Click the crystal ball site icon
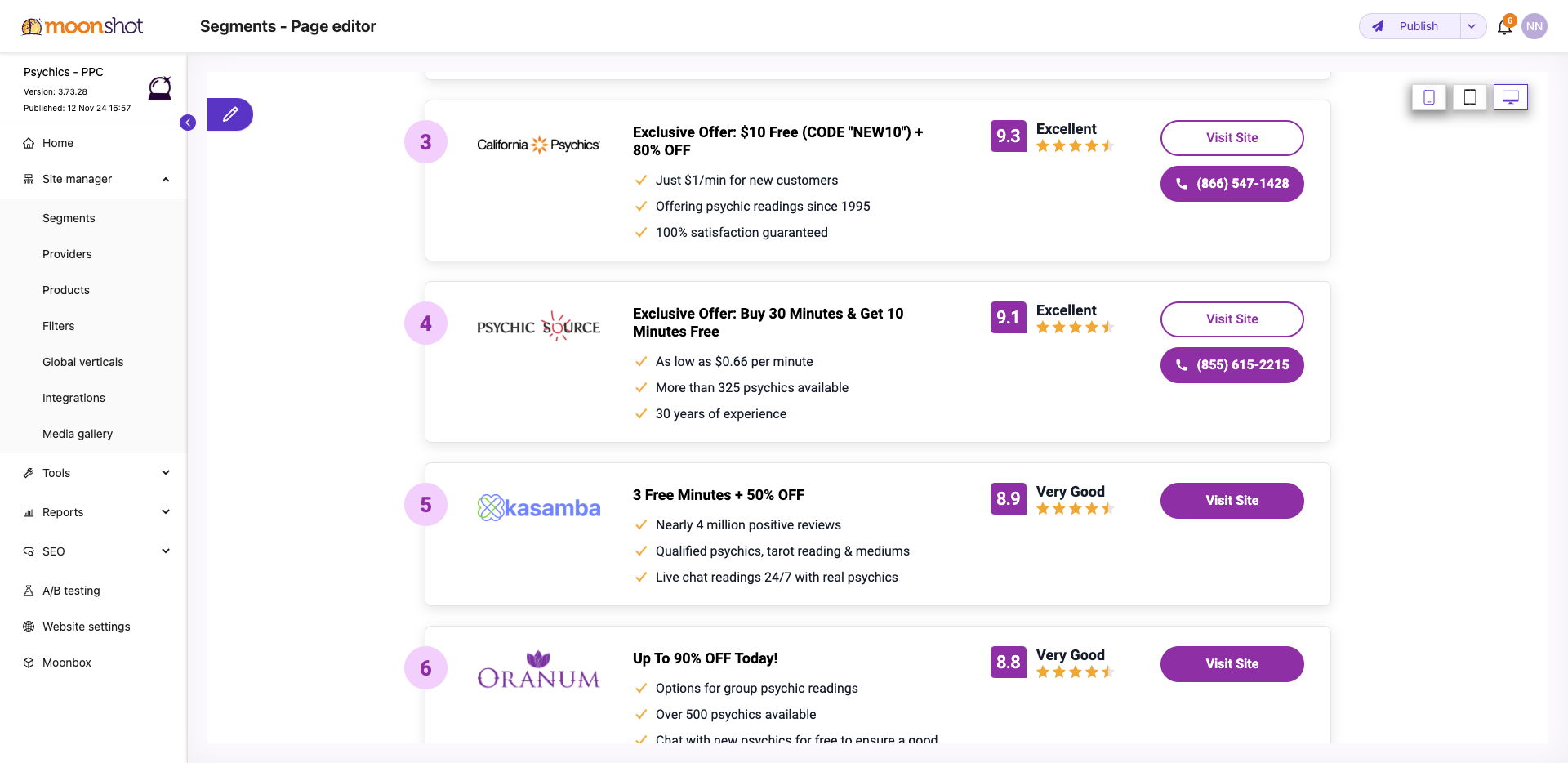Image resolution: width=1568 pixels, height=763 pixels. pos(160,88)
